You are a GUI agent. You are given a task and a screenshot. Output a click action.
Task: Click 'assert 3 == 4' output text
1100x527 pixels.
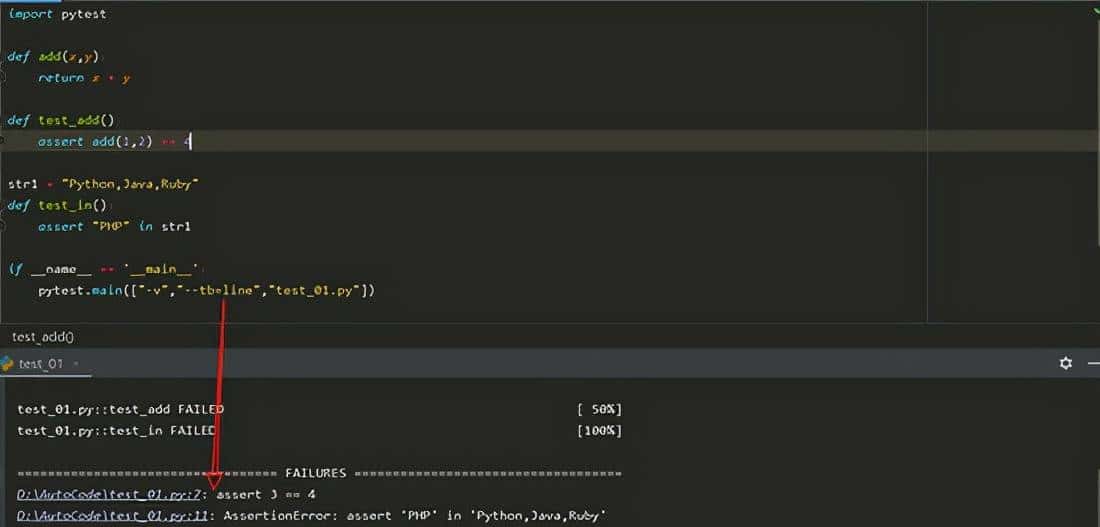(266, 495)
